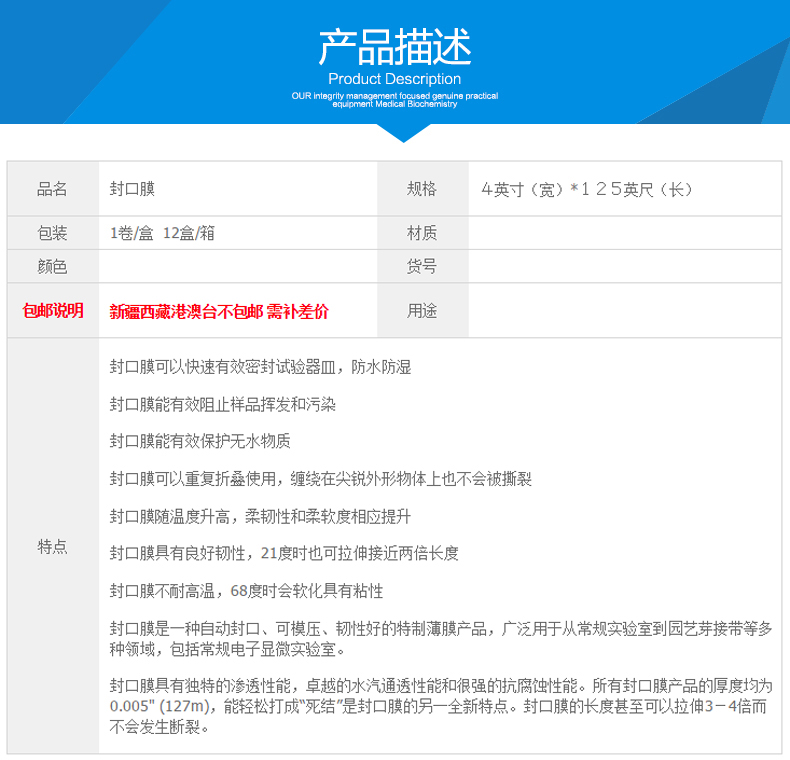Click the line about 68度时会软化

point(246,591)
